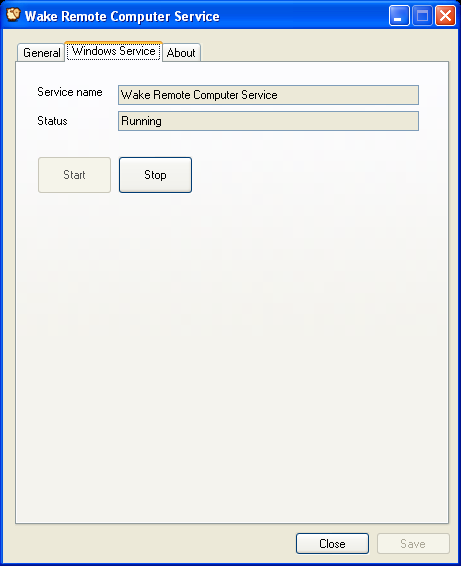Minimize the Wake Remote Computer Service window
Viewport: 461px width, 566px height.
(x=399, y=16)
